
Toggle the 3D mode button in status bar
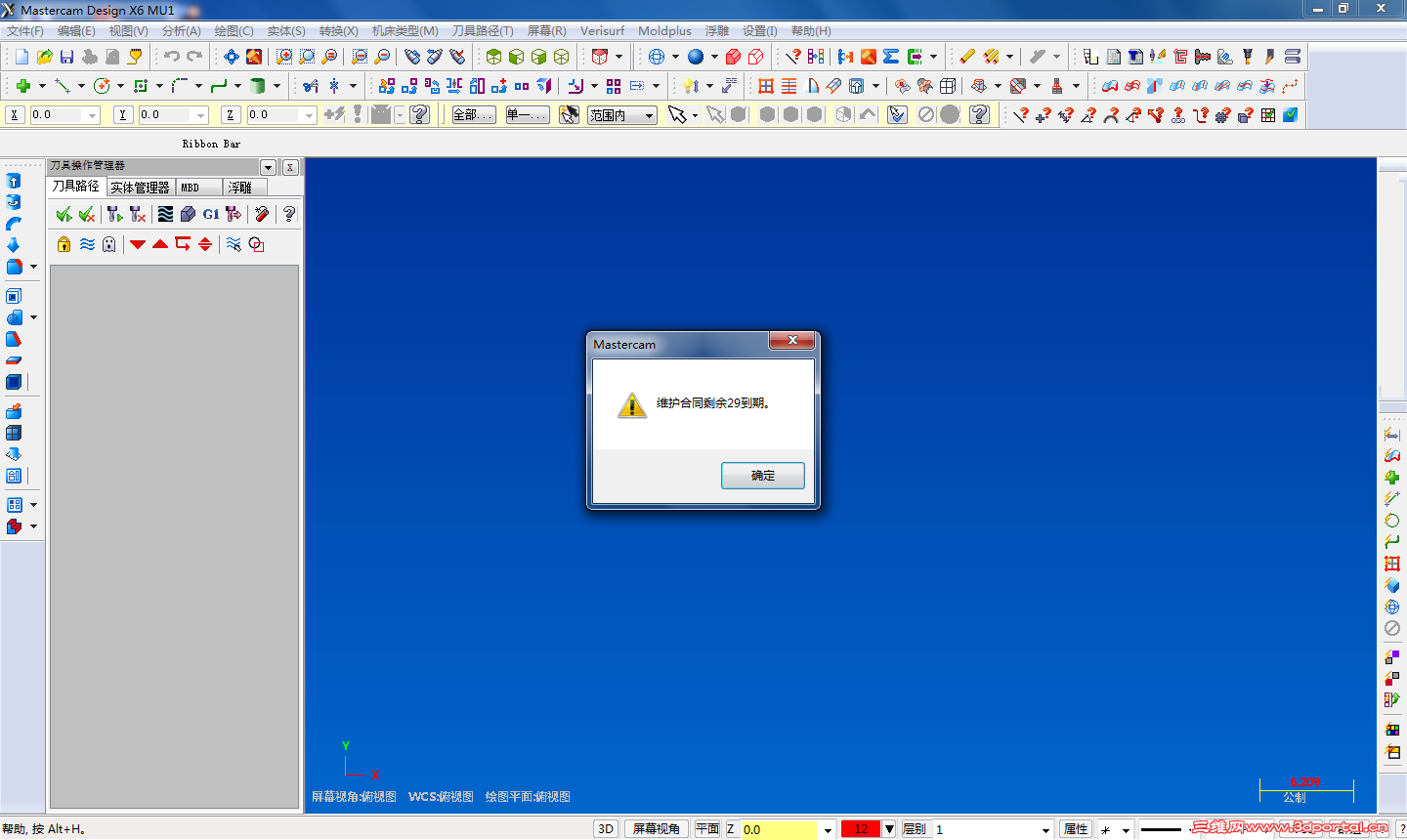(606, 828)
